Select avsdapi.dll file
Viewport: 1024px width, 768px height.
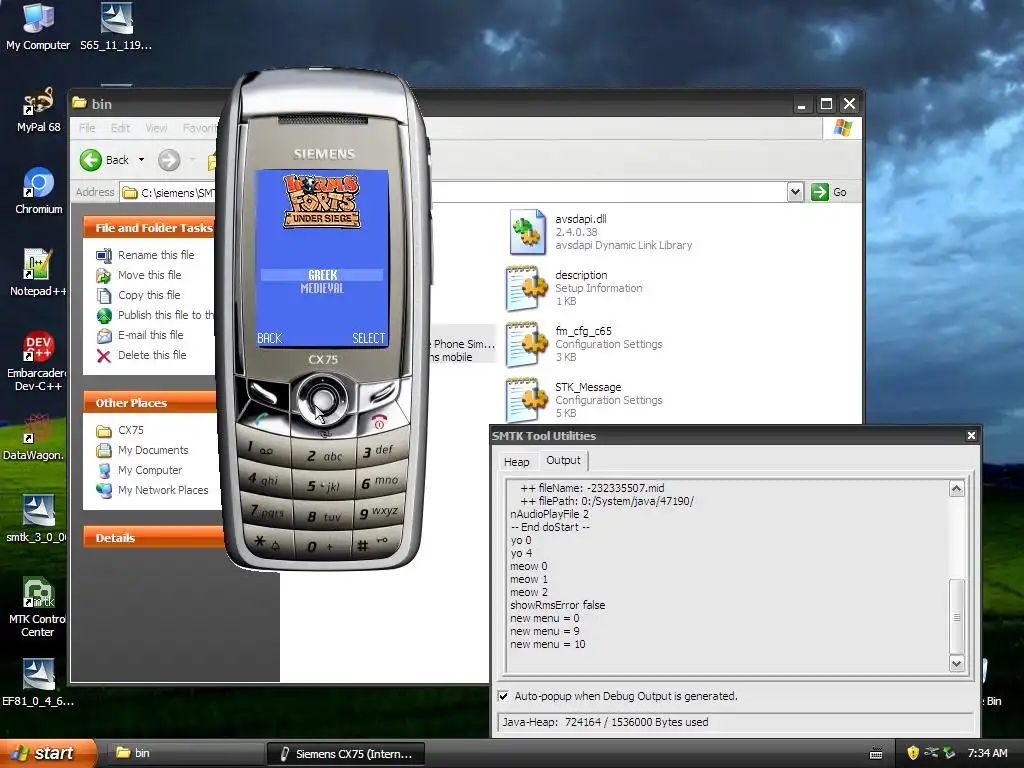(600, 232)
